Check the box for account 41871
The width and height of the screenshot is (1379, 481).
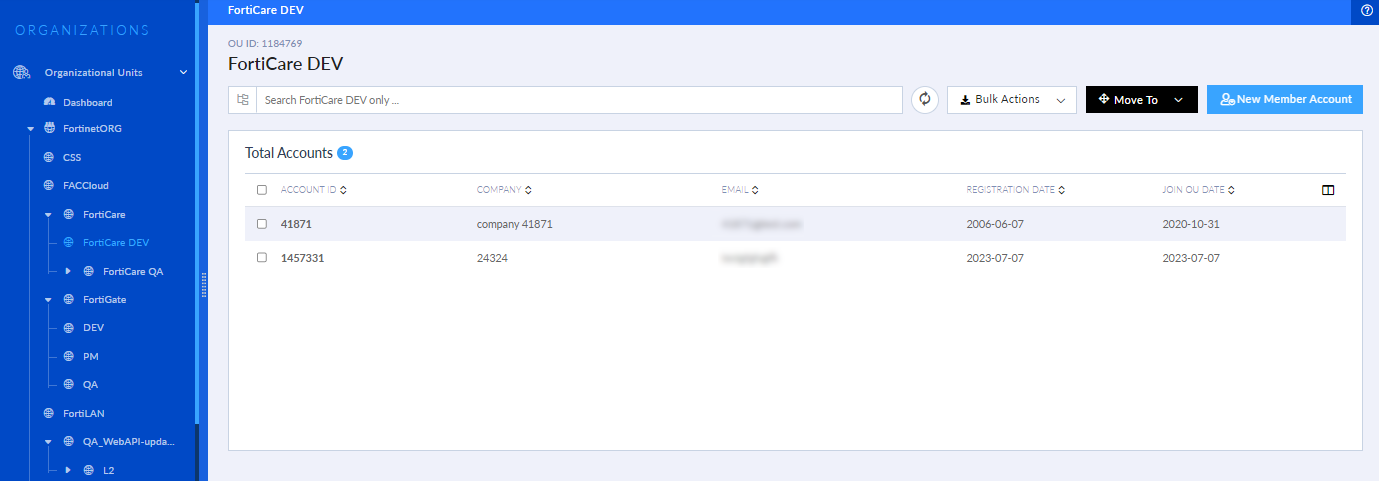(x=262, y=224)
